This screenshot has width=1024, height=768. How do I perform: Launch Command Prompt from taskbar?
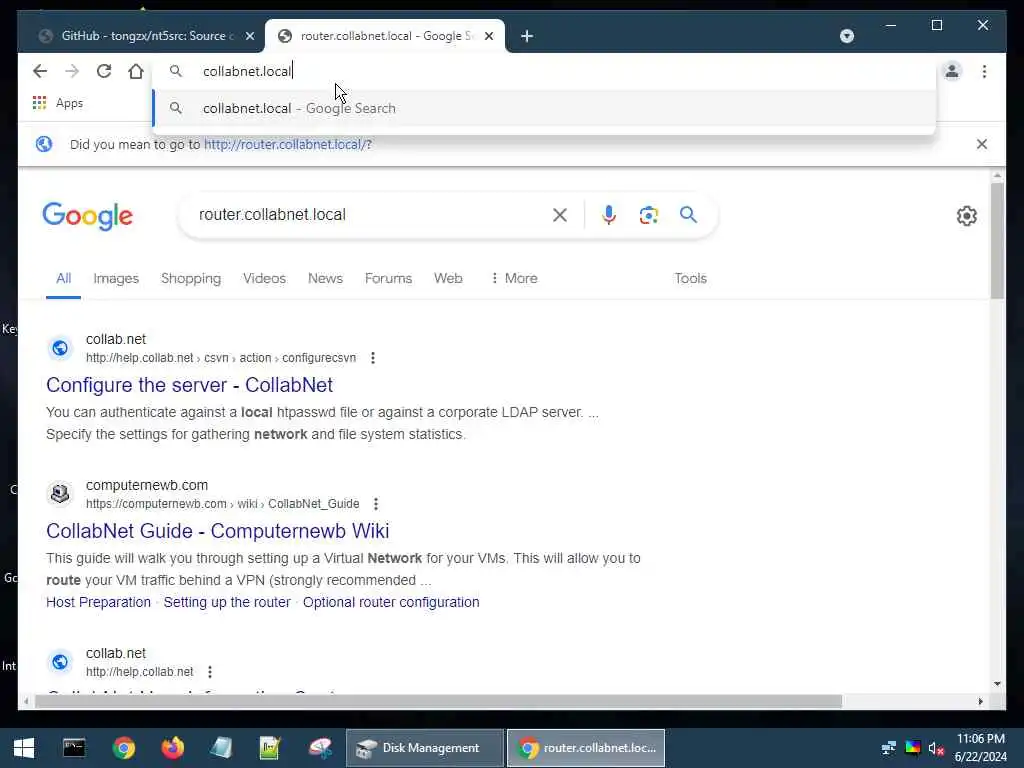pos(74,748)
